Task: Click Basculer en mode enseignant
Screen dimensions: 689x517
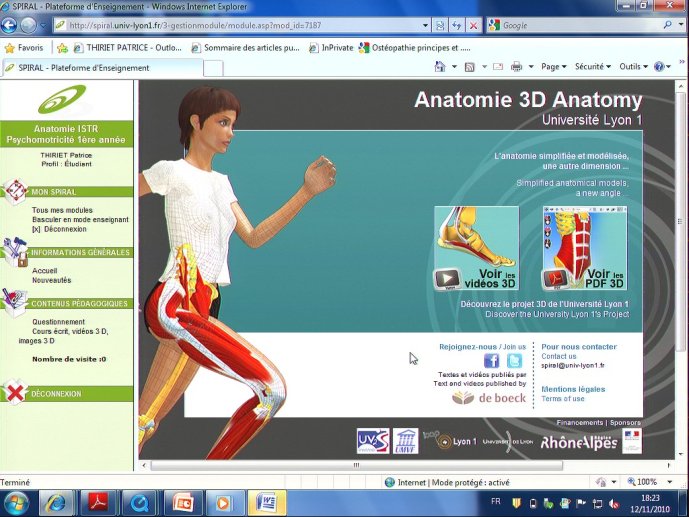Action: (80, 219)
